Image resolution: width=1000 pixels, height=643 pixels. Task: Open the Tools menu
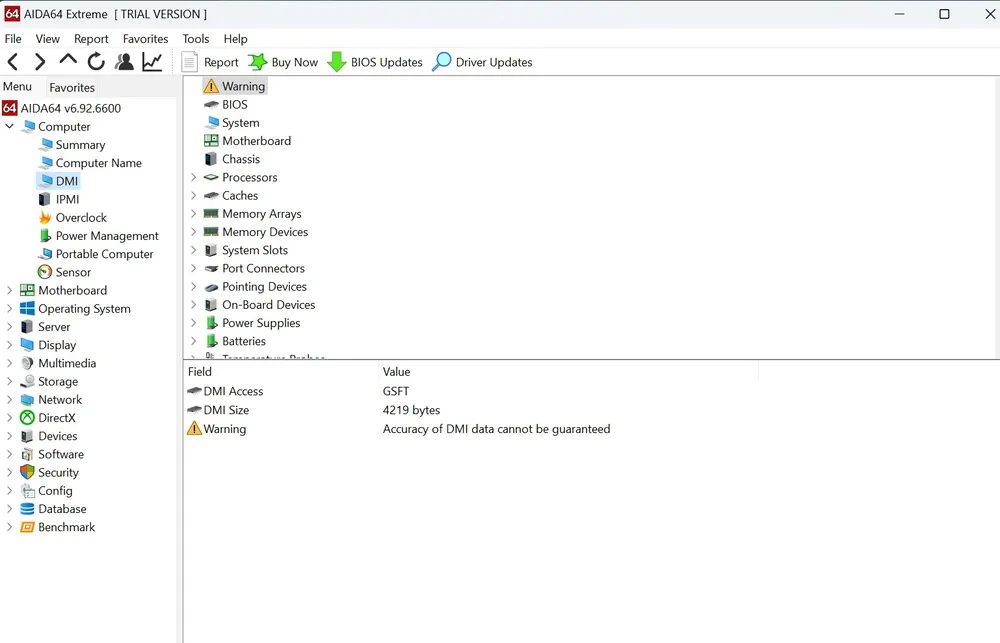click(x=196, y=39)
